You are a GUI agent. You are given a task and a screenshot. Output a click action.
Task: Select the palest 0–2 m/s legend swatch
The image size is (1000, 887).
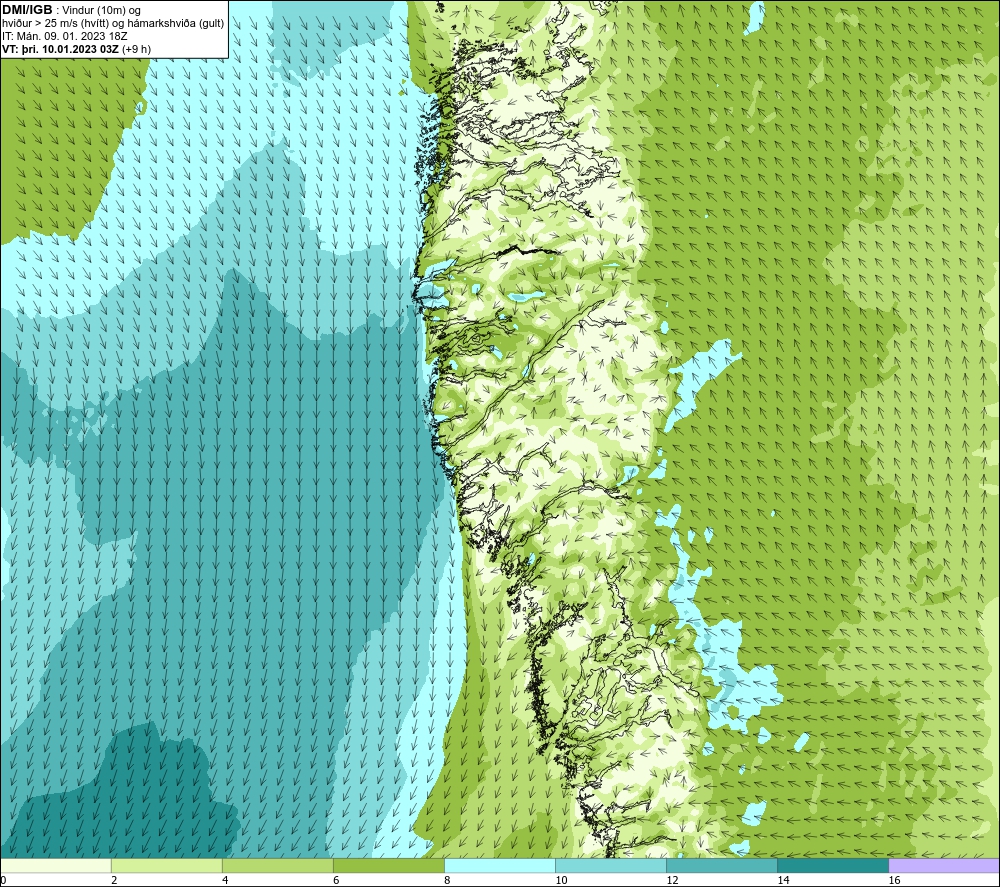pos(55,865)
